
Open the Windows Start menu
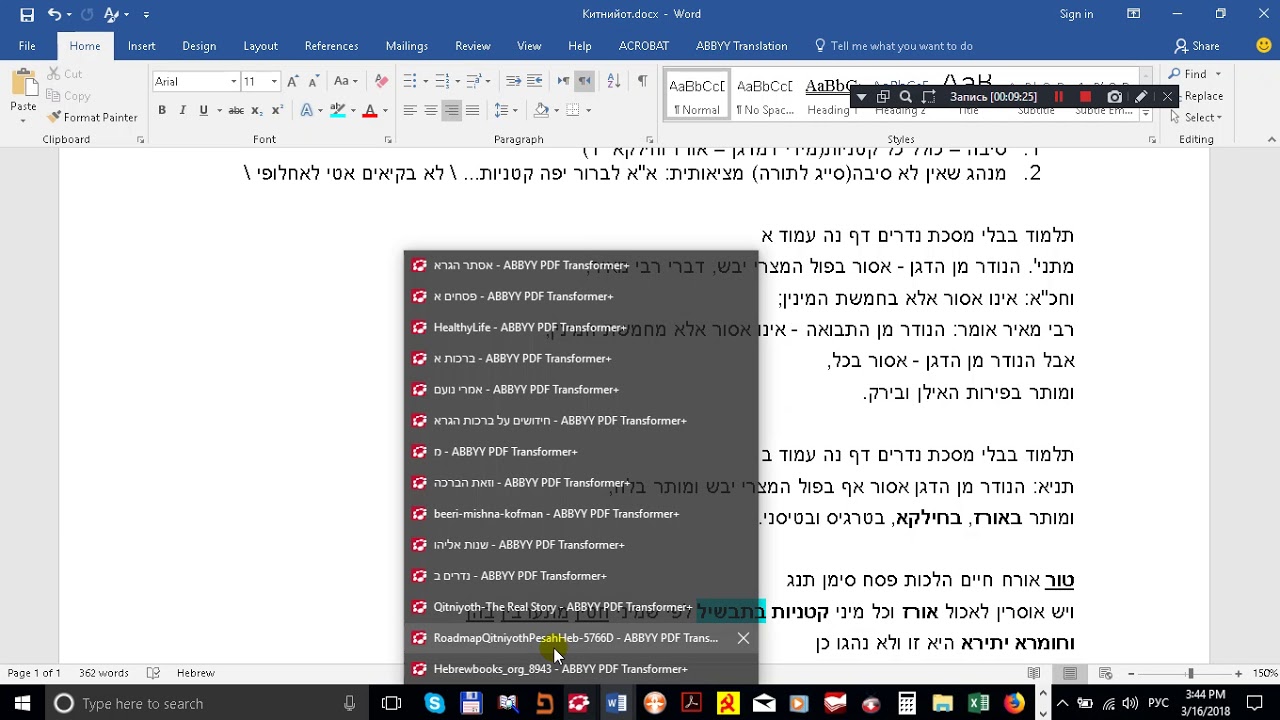(x=22, y=703)
